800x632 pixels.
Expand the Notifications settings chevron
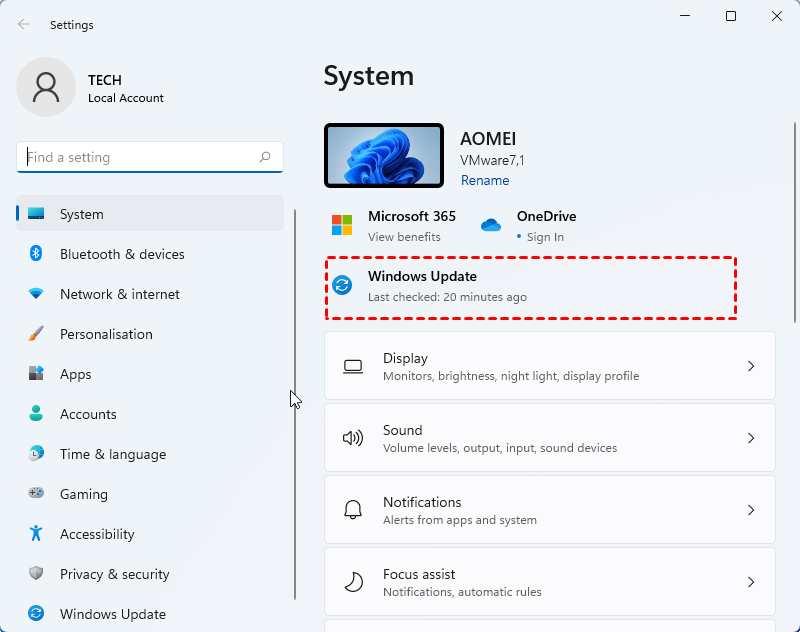tap(751, 510)
